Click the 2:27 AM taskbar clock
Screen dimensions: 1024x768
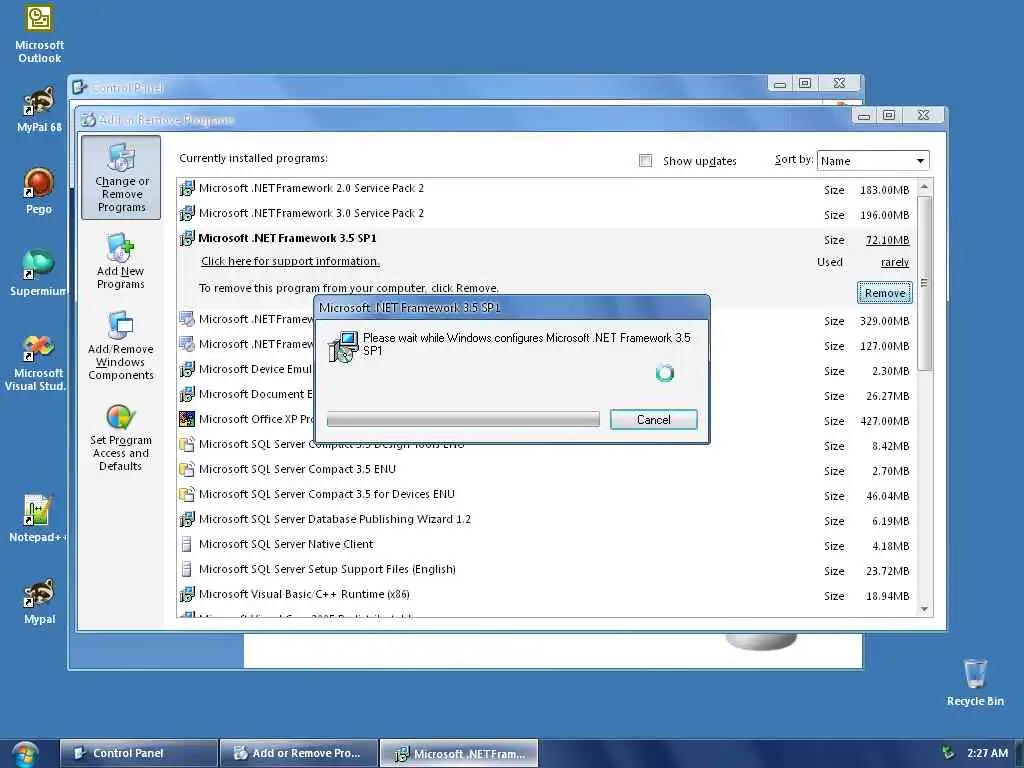[x=987, y=753]
